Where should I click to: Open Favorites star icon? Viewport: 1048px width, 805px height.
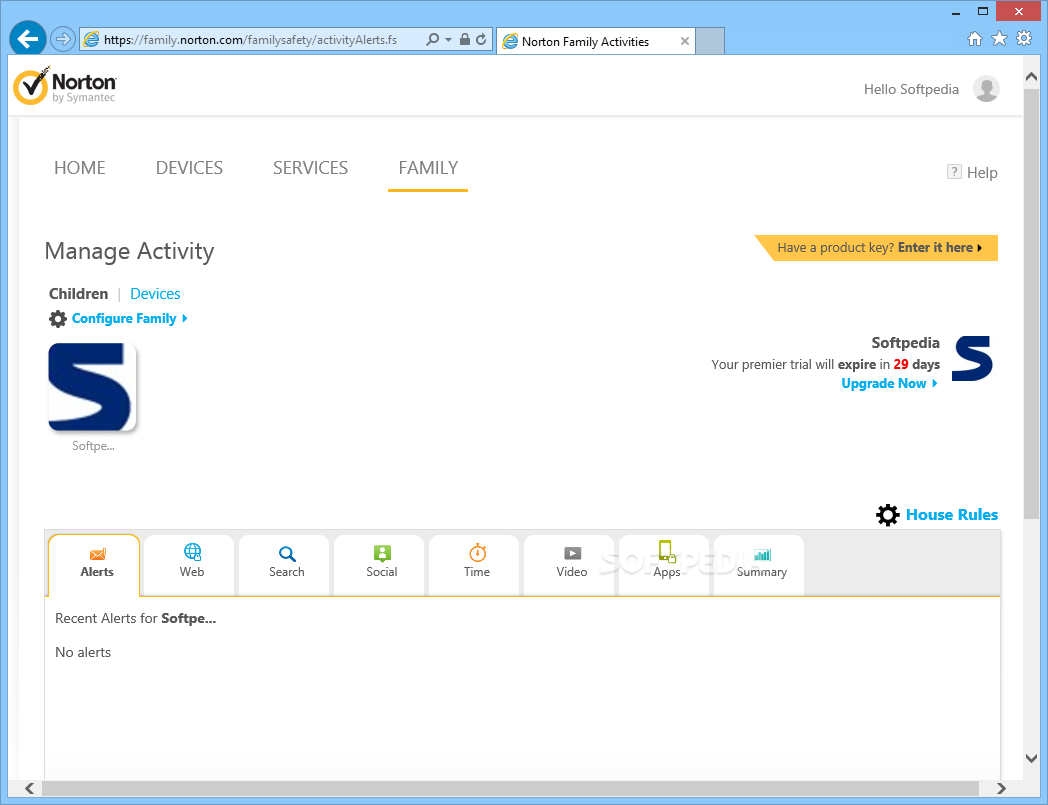(999, 39)
